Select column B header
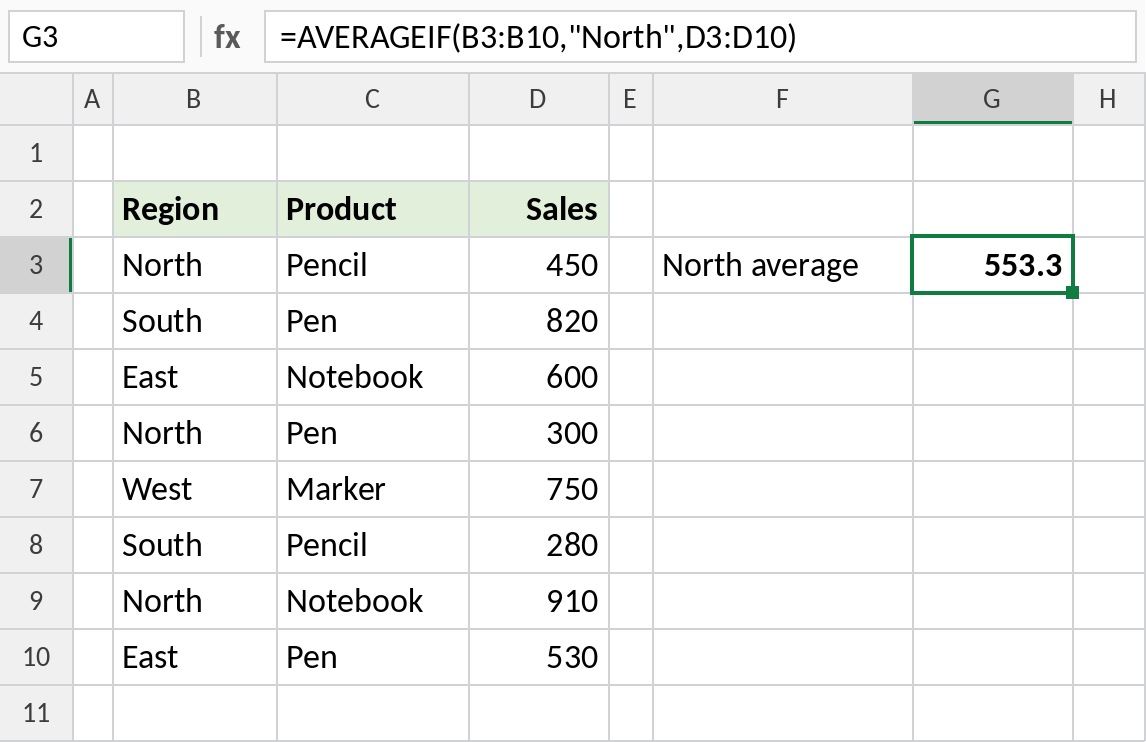Image resolution: width=1146 pixels, height=742 pixels. tap(194, 99)
